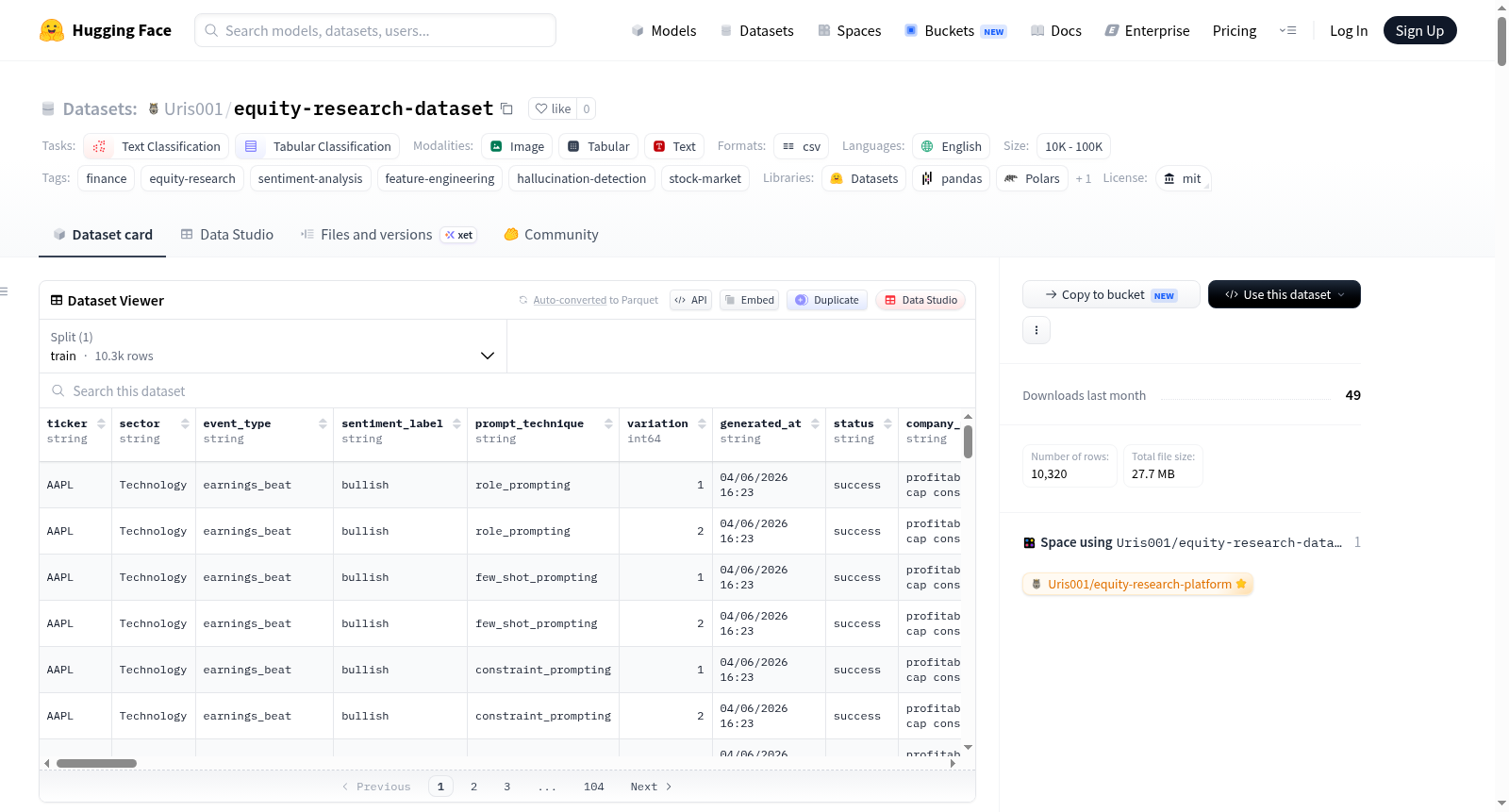Viewport: 1509px width, 812px height.
Task: Switch to the Community tab
Action: click(x=551, y=235)
